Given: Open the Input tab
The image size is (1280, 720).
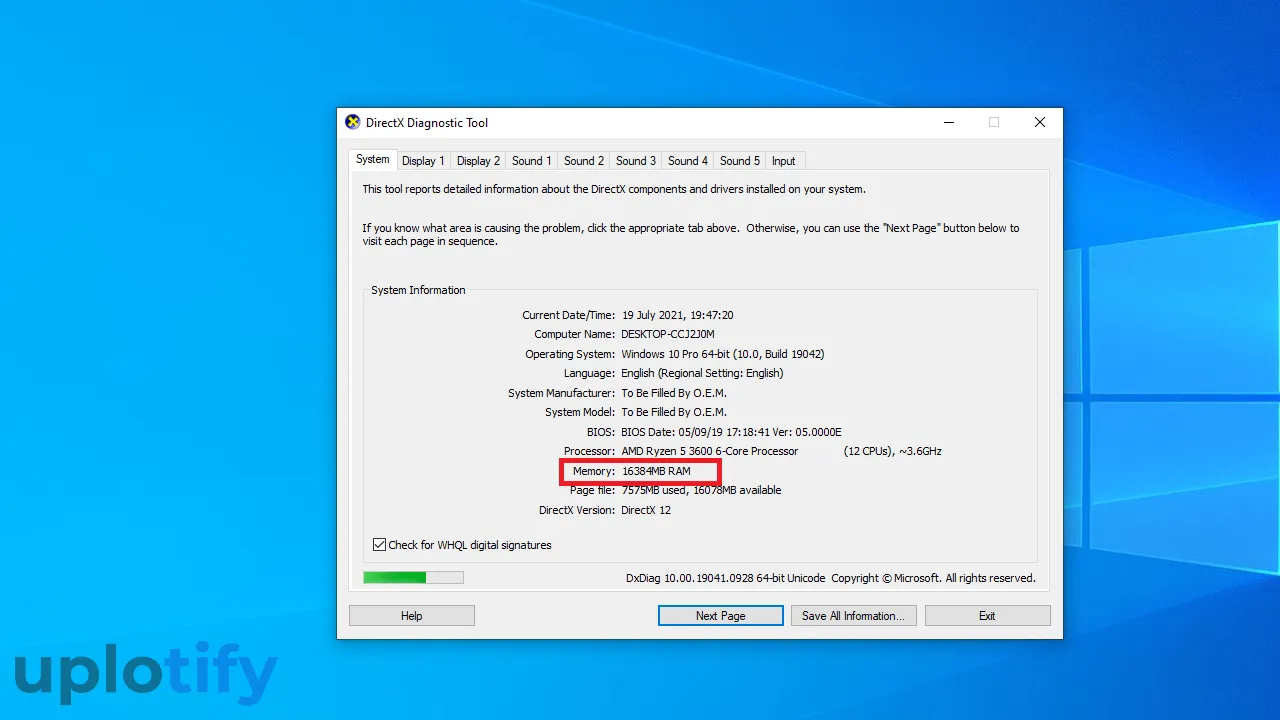Looking at the screenshot, I should (x=784, y=161).
